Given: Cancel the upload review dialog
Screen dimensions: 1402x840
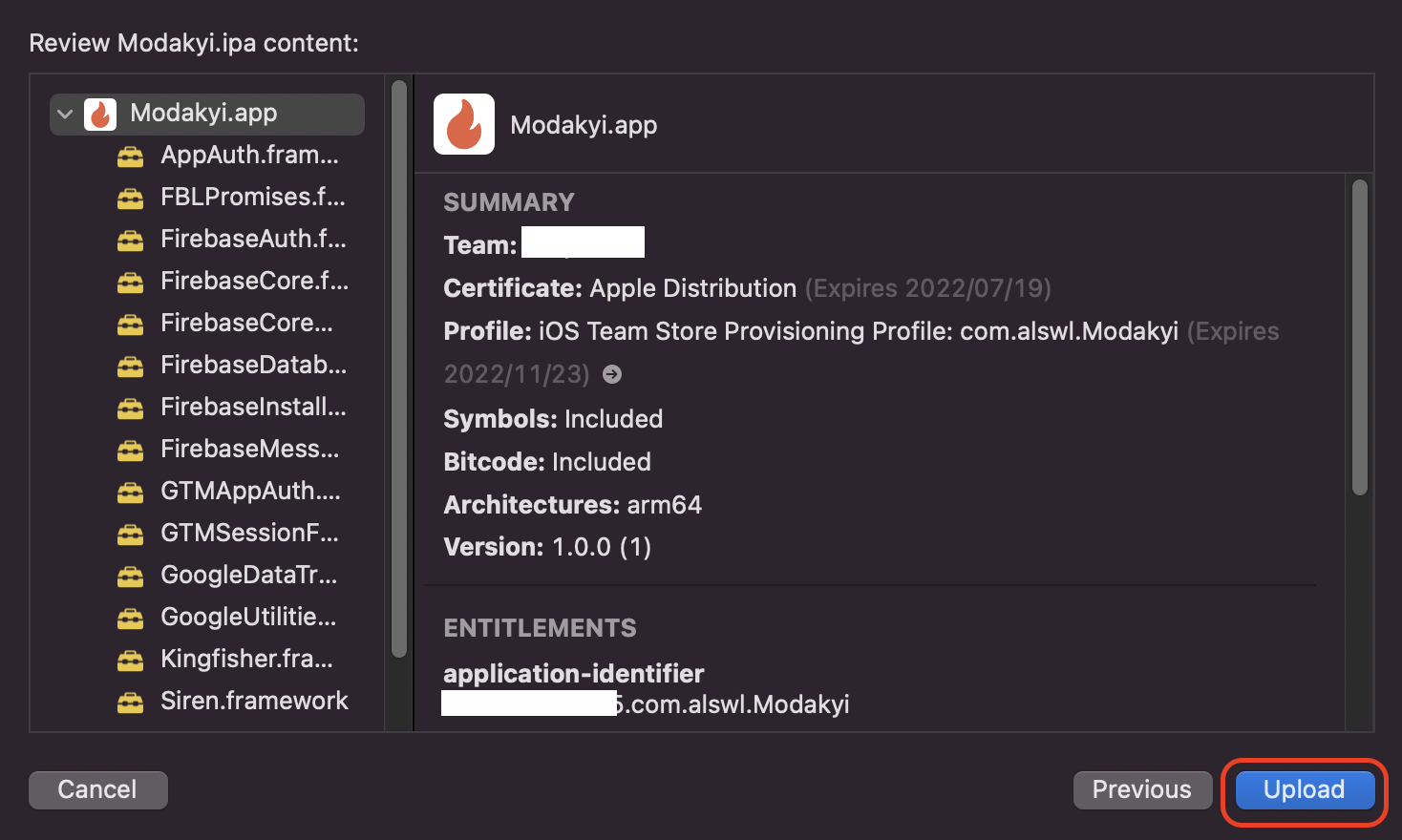Looking at the screenshot, I should 97,790.
